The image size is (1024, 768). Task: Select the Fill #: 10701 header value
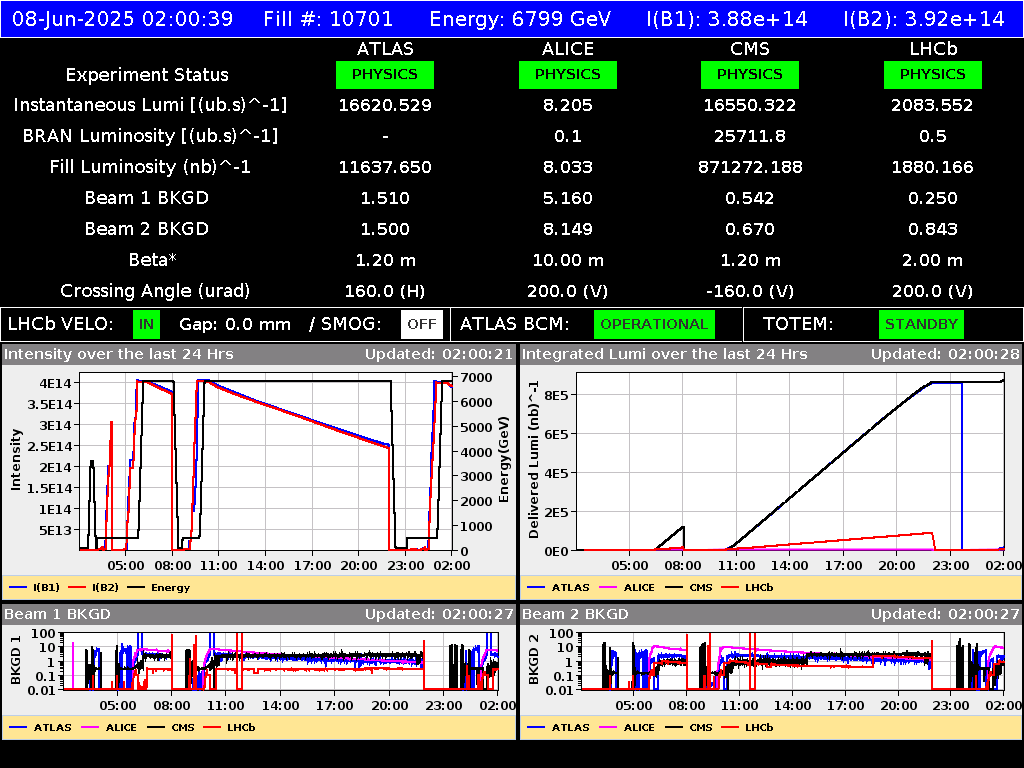328,18
